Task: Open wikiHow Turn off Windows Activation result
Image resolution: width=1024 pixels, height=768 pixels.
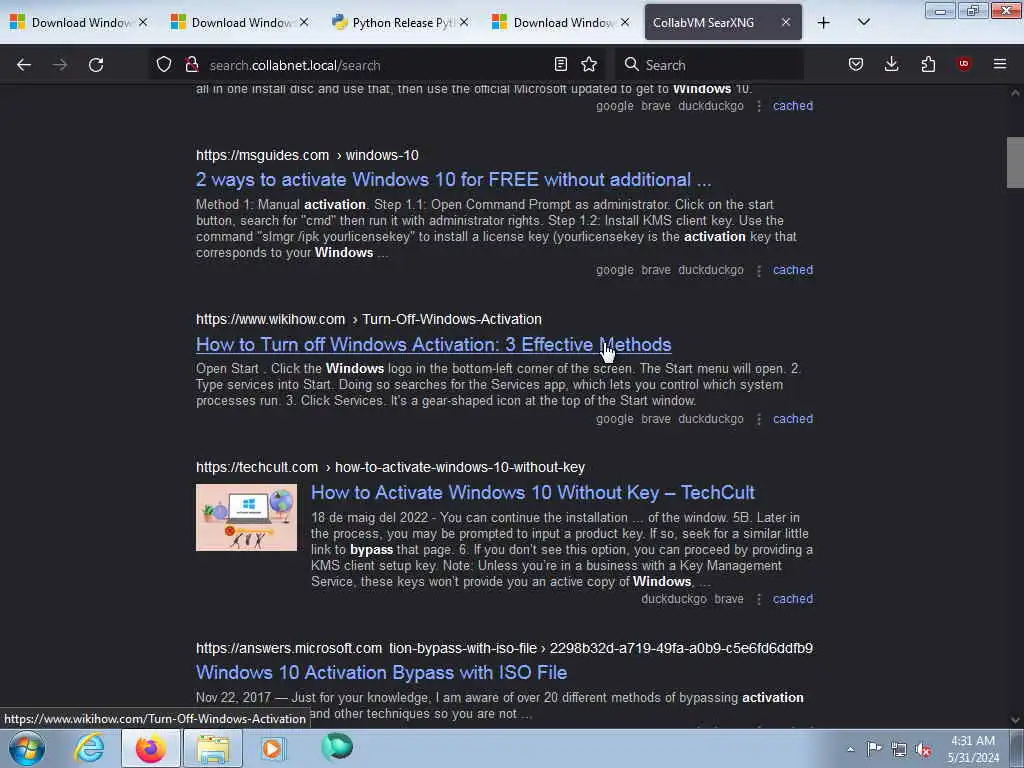Action: 434,344
